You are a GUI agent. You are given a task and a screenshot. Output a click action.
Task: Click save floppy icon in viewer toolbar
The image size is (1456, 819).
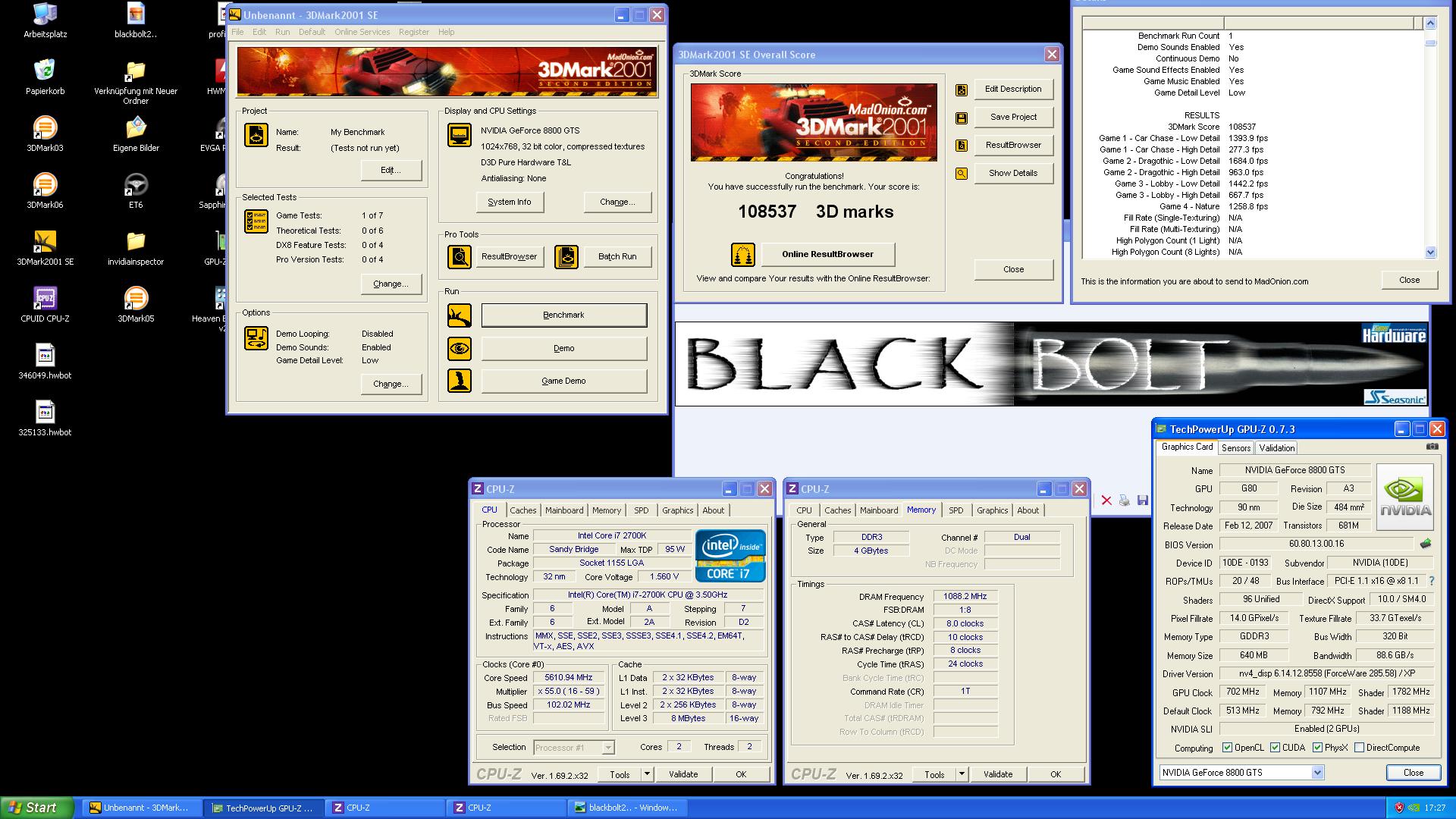[x=1143, y=500]
